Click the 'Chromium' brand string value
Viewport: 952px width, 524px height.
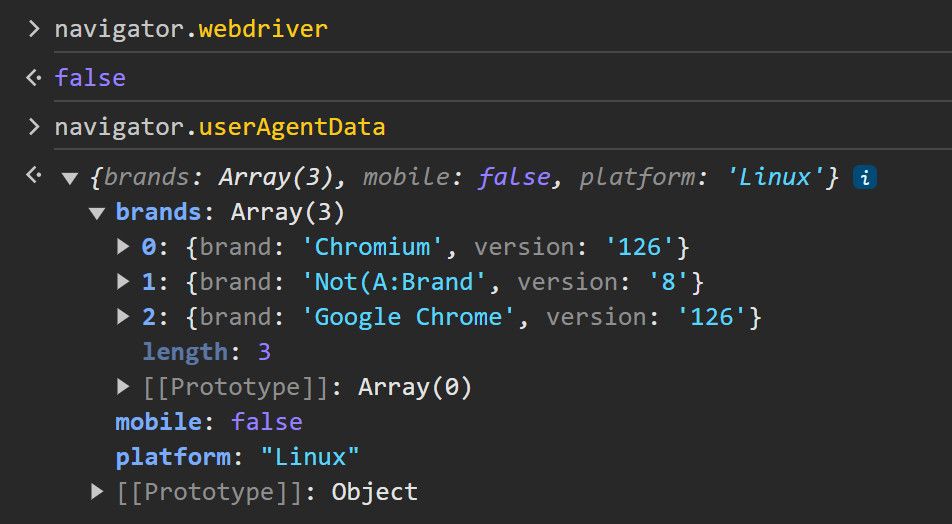click(x=373, y=247)
